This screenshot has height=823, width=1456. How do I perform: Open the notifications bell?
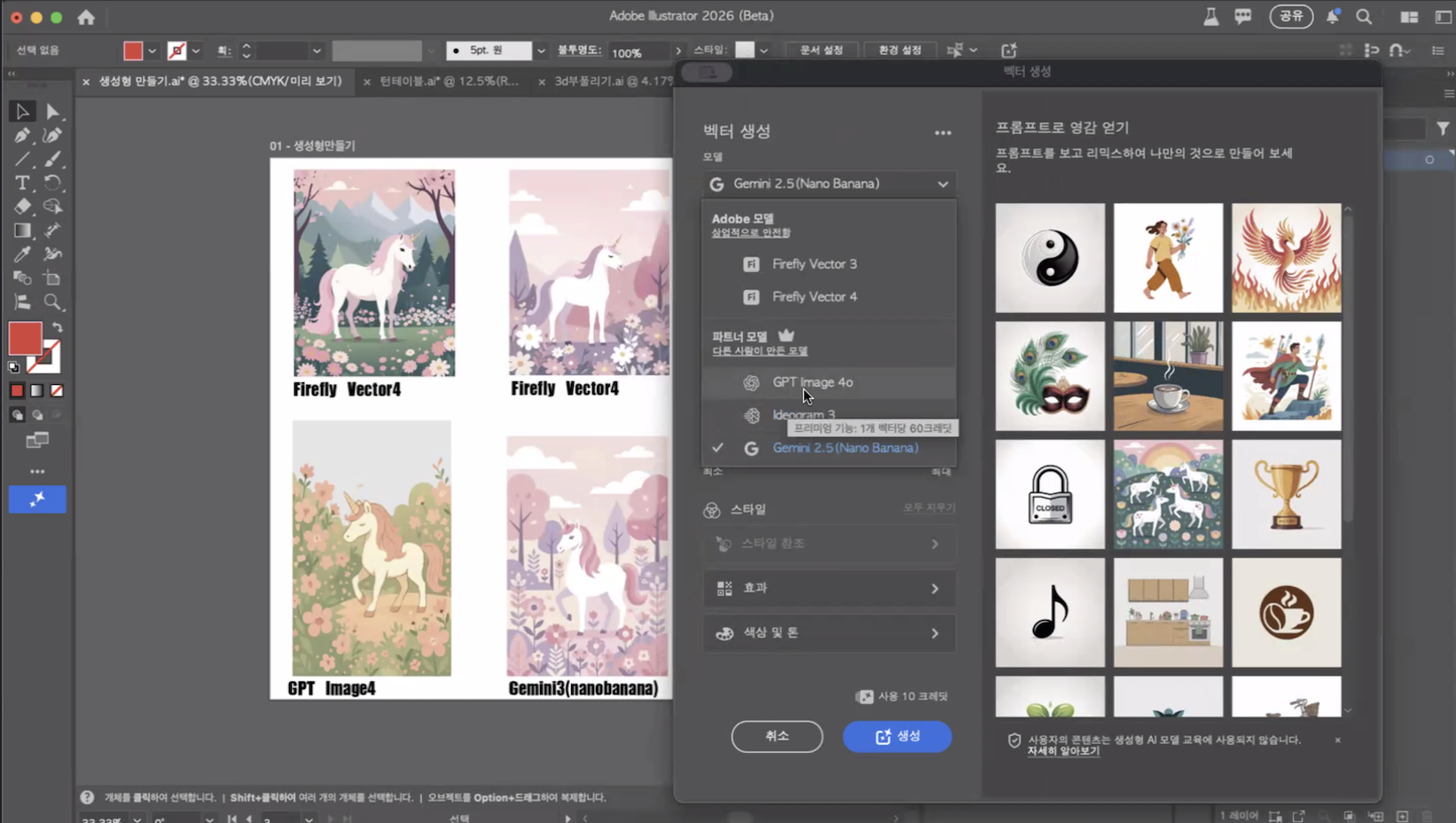pos(1333,16)
